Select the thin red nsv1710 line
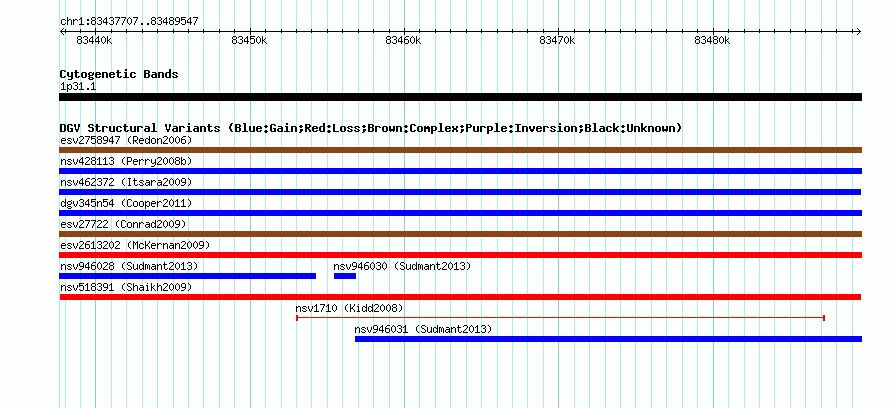Image resolution: width=890 pixels, height=408 pixels. 560,318
